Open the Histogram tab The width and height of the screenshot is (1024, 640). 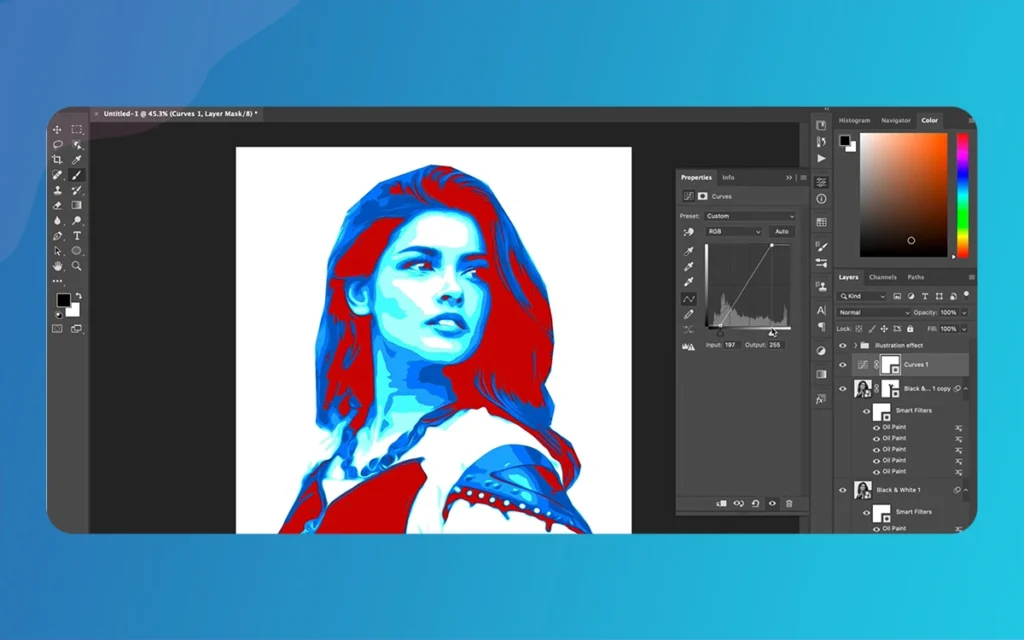(x=854, y=120)
